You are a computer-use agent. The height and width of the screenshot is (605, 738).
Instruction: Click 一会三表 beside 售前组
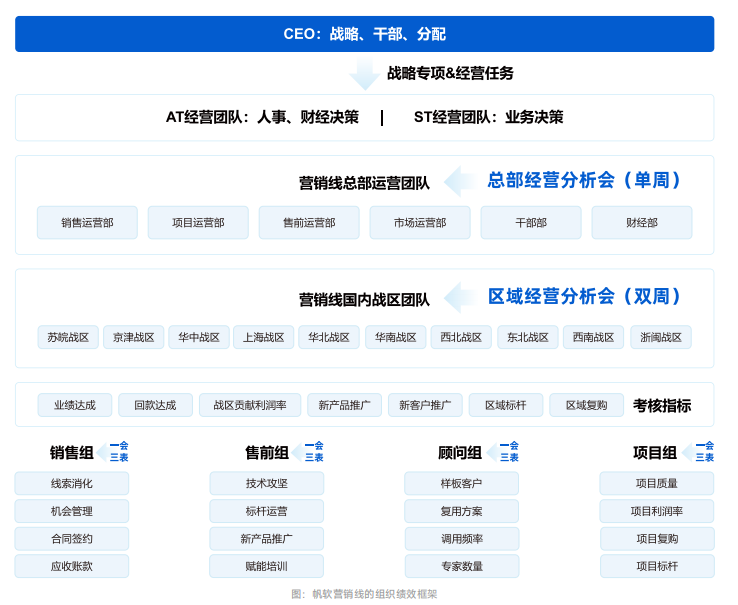(314, 452)
